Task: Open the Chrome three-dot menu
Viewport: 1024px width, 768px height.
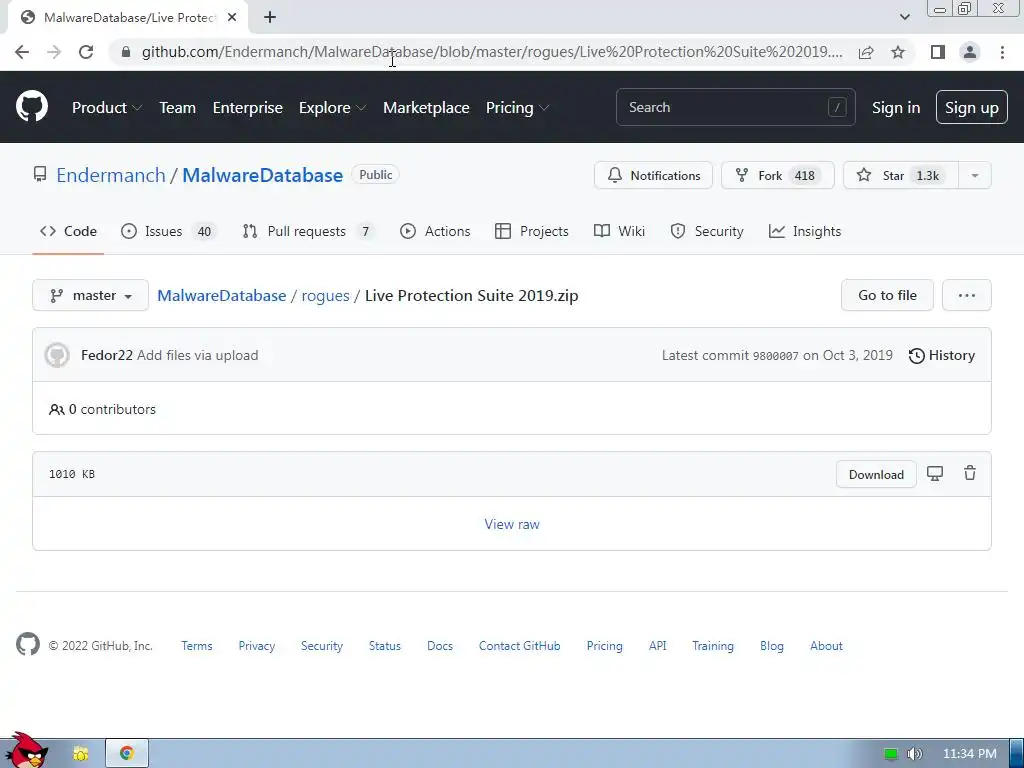Action: click(1002, 52)
